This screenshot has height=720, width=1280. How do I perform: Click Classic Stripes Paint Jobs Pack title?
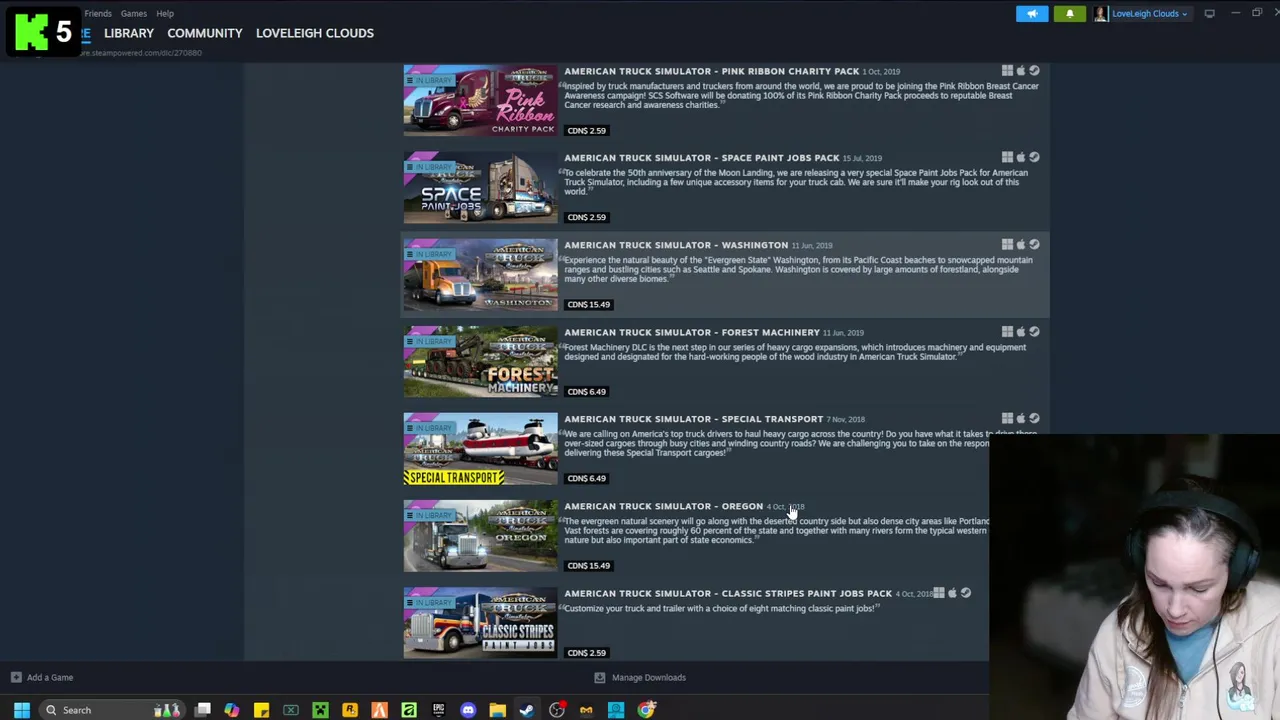pos(728,593)
